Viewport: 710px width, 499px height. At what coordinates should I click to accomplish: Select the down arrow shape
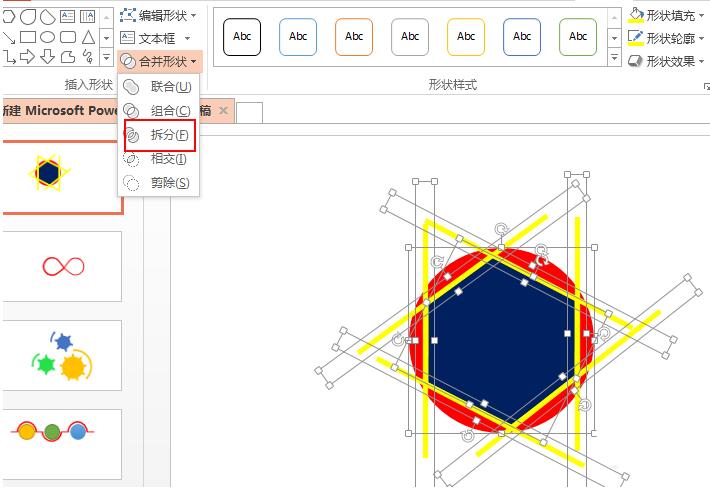pos(48,57)
